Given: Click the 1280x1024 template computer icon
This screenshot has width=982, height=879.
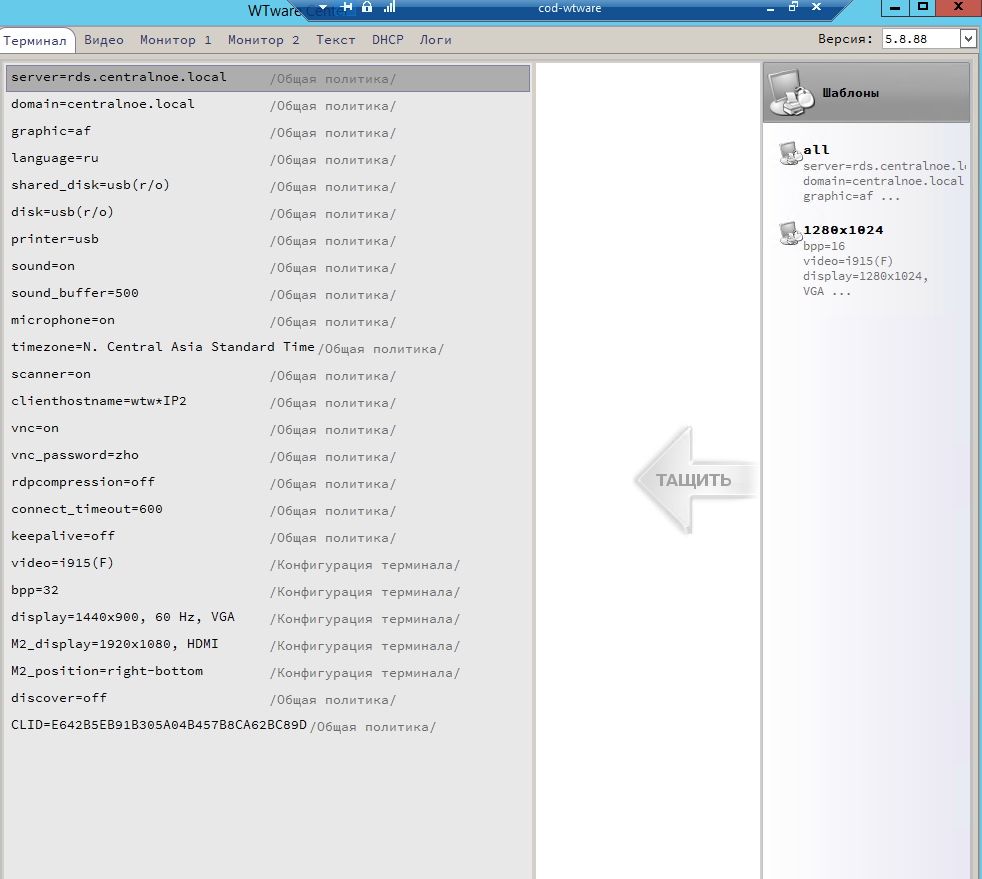Looking at the screenshot, I should 789,233.
